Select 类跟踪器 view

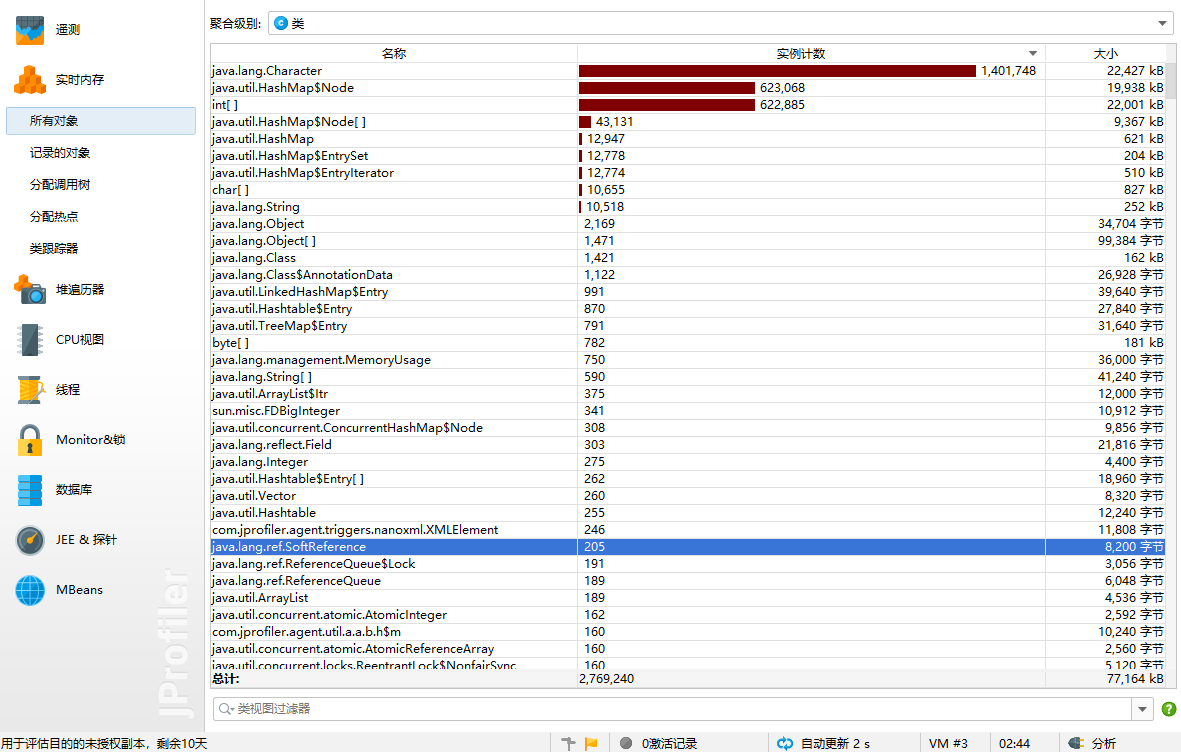[x=53, y=249]
